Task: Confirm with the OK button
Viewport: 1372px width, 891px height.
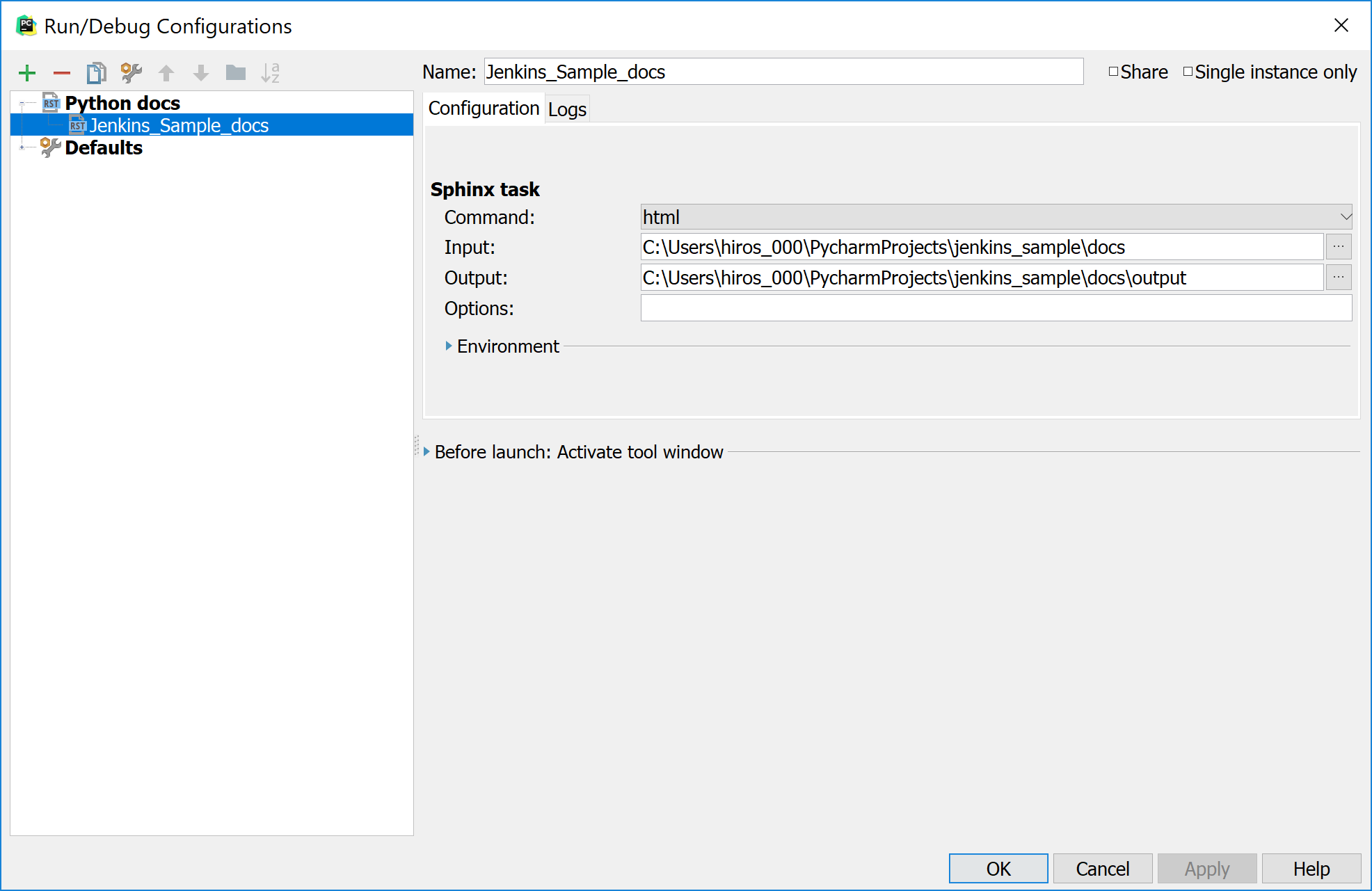Action: coord(998,869)
